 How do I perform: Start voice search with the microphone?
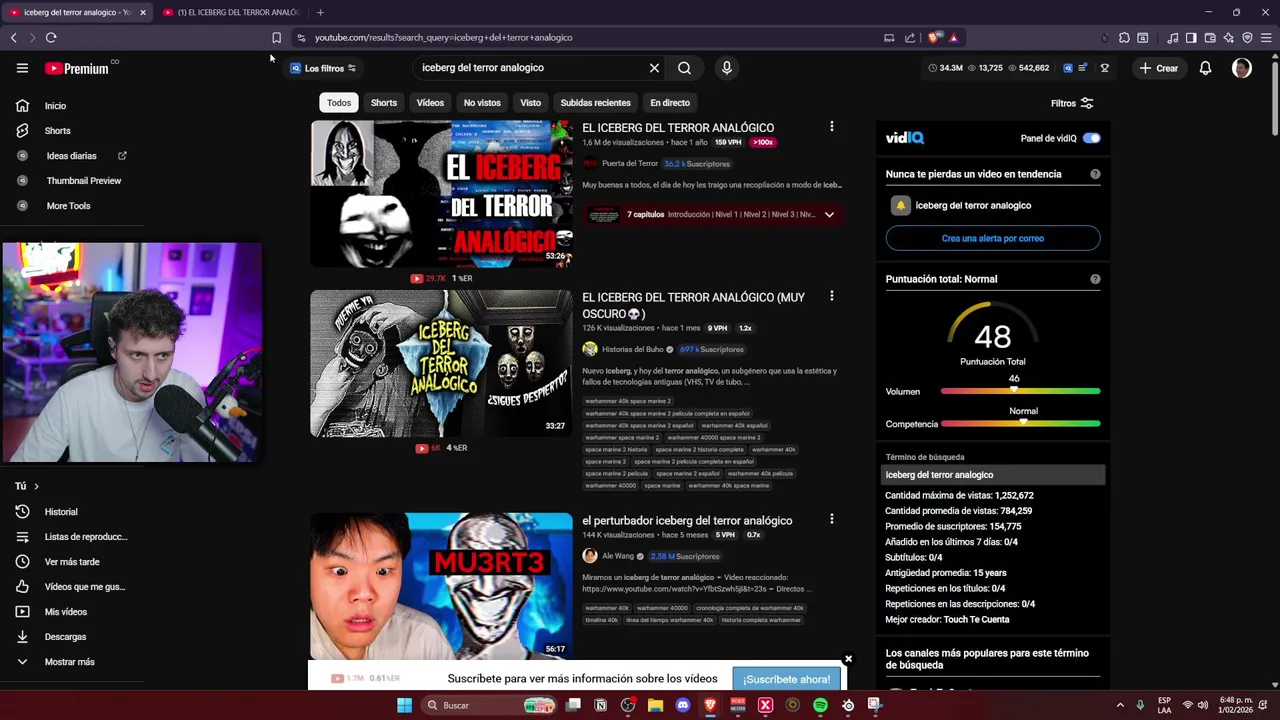[727, 68]
